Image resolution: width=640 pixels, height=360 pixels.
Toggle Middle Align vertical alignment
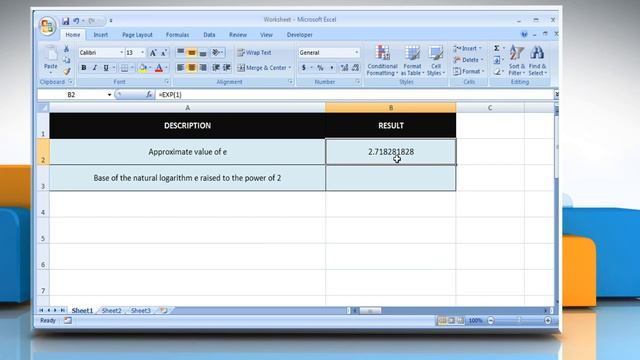point(191,52)
